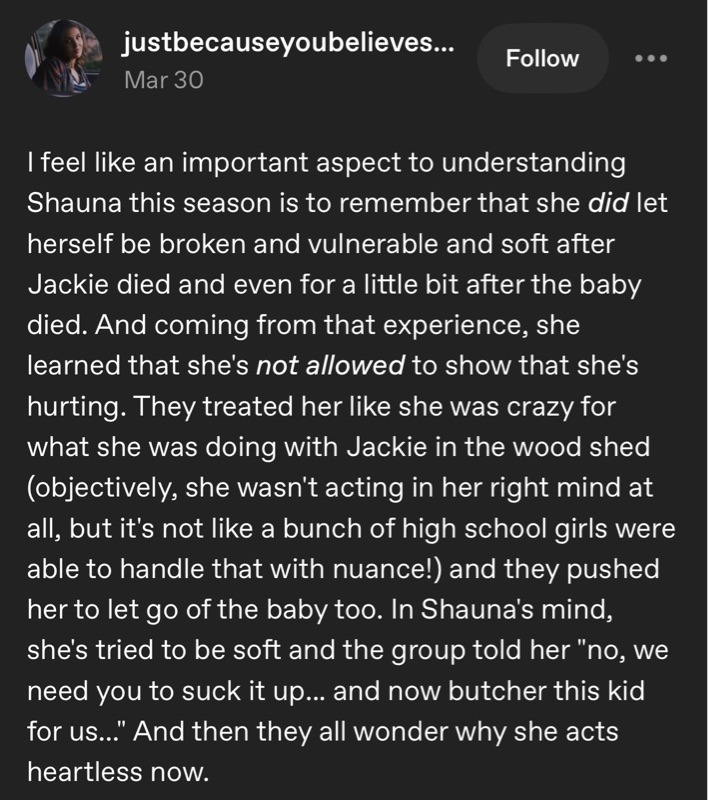Click the italic word "did" in the post
The image size is (708, 800).
(x=608, y=203)
